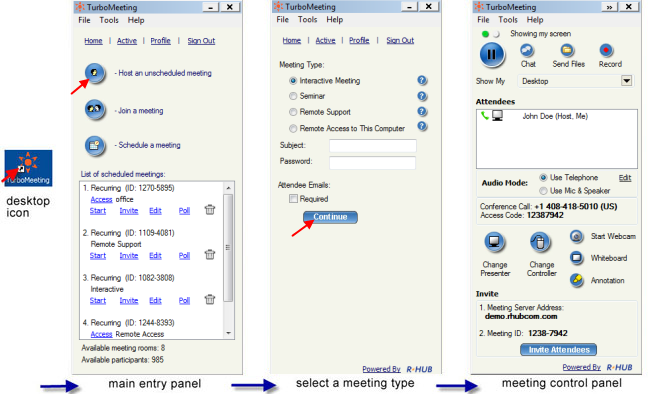Open Profile link in main entry panel

[x=160, y=41]
